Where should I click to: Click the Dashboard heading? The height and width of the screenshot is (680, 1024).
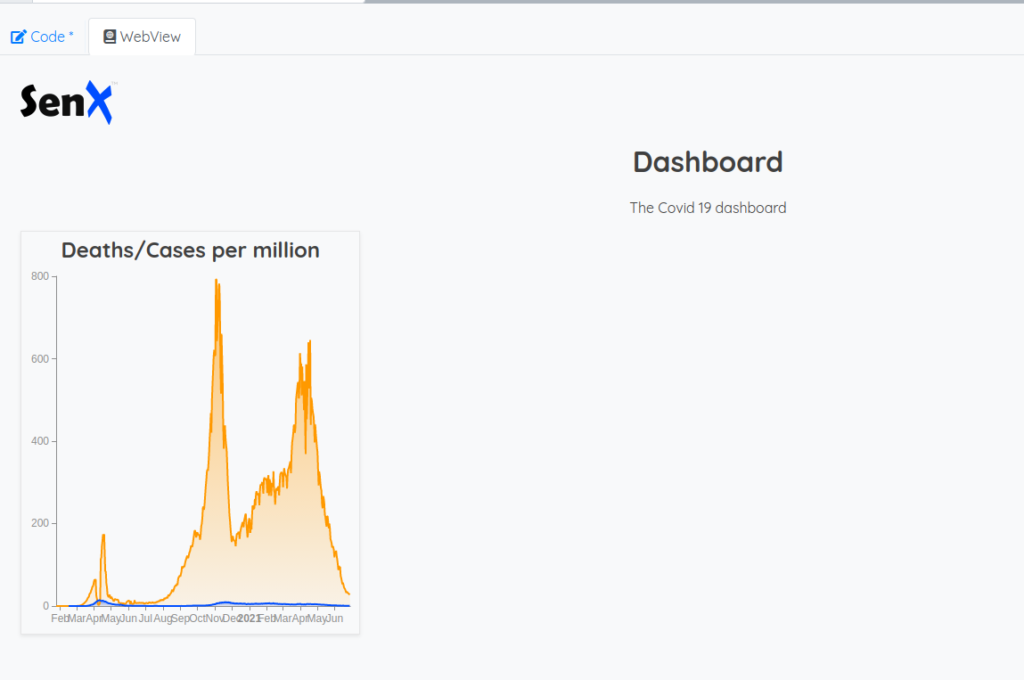click(x=707, y=162)
